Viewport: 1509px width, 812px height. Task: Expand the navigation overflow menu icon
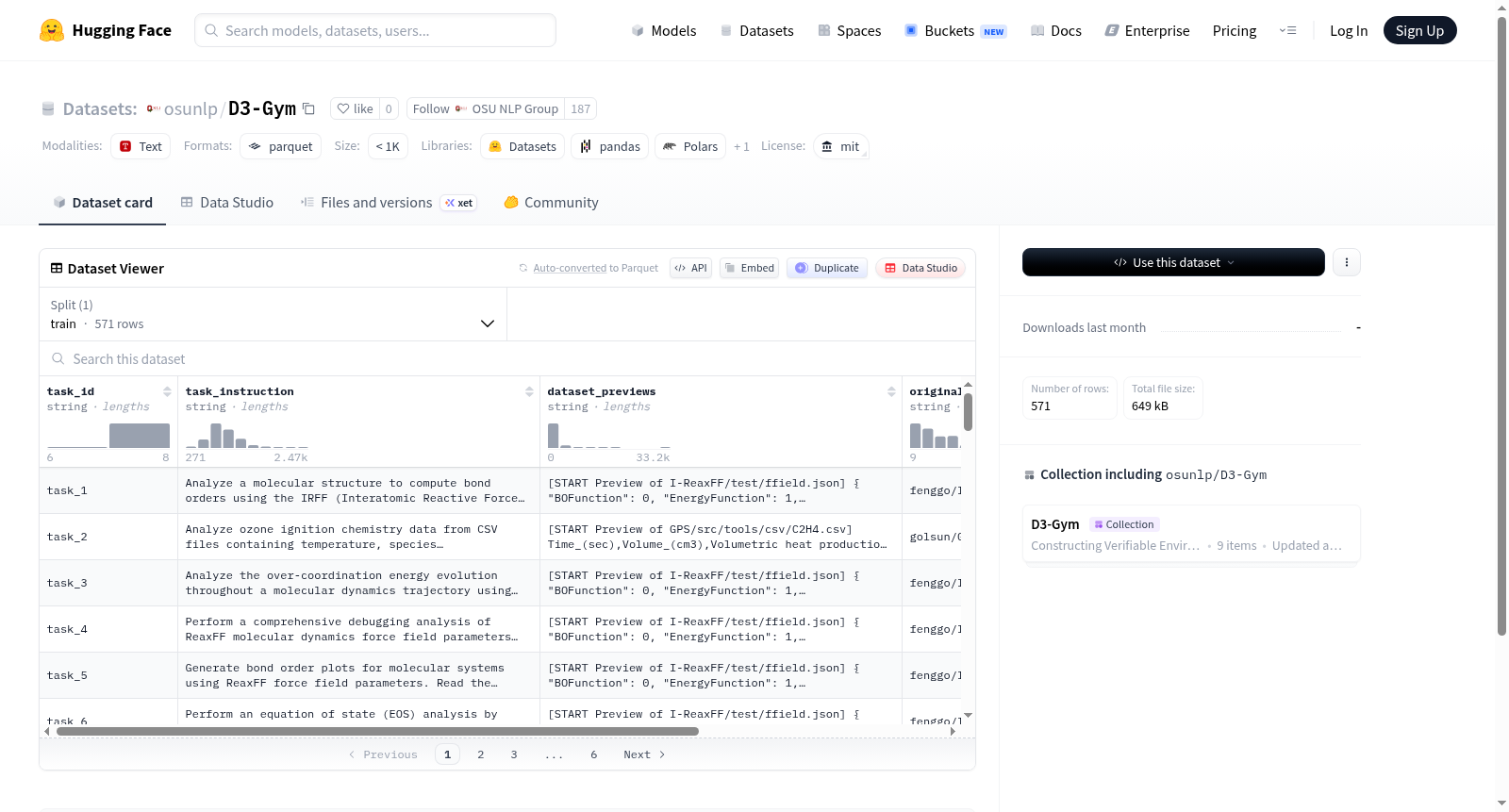[1287, 30]
